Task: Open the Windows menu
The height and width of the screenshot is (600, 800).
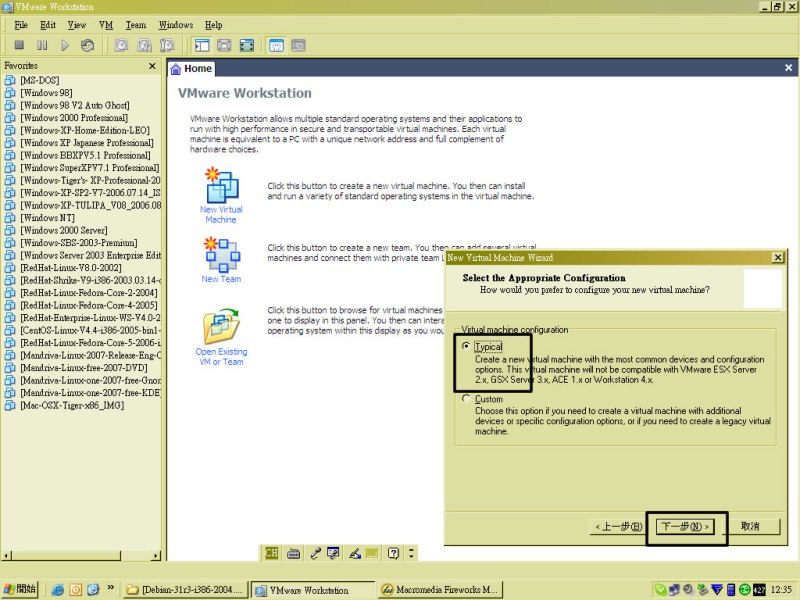Action: pyautogui.click(x=176, y=25)
